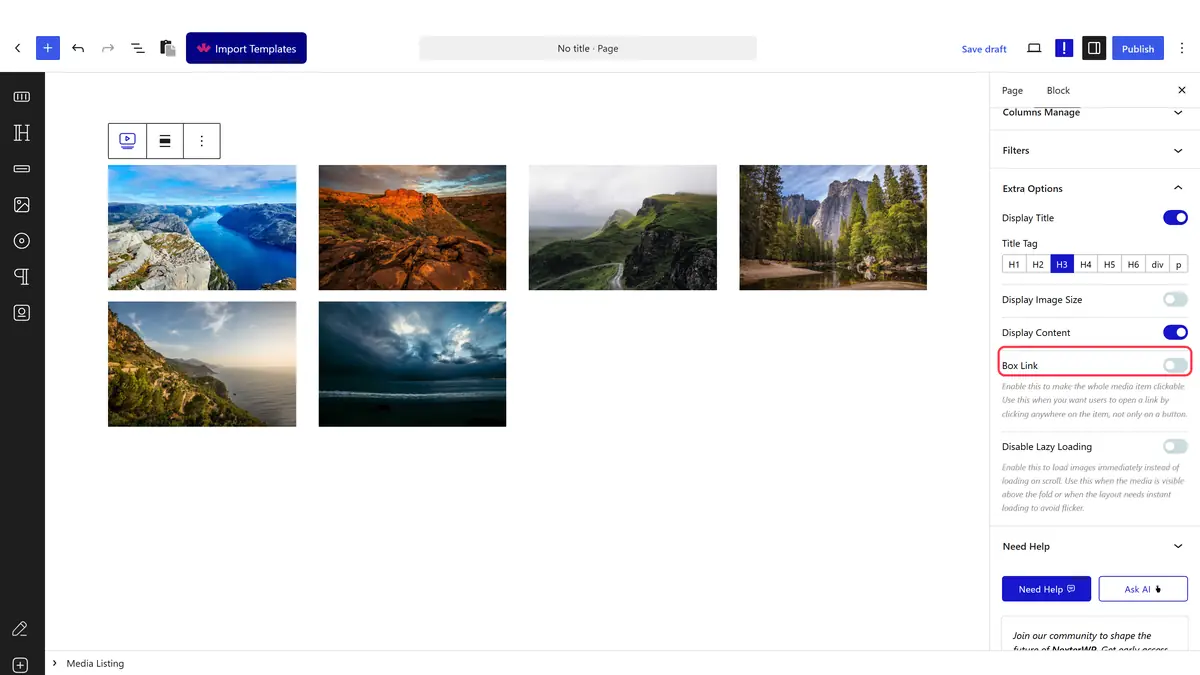Open the three-dot options menu beside Publish
This screenshot has width=1200, height=675.
pos(1182,48)
